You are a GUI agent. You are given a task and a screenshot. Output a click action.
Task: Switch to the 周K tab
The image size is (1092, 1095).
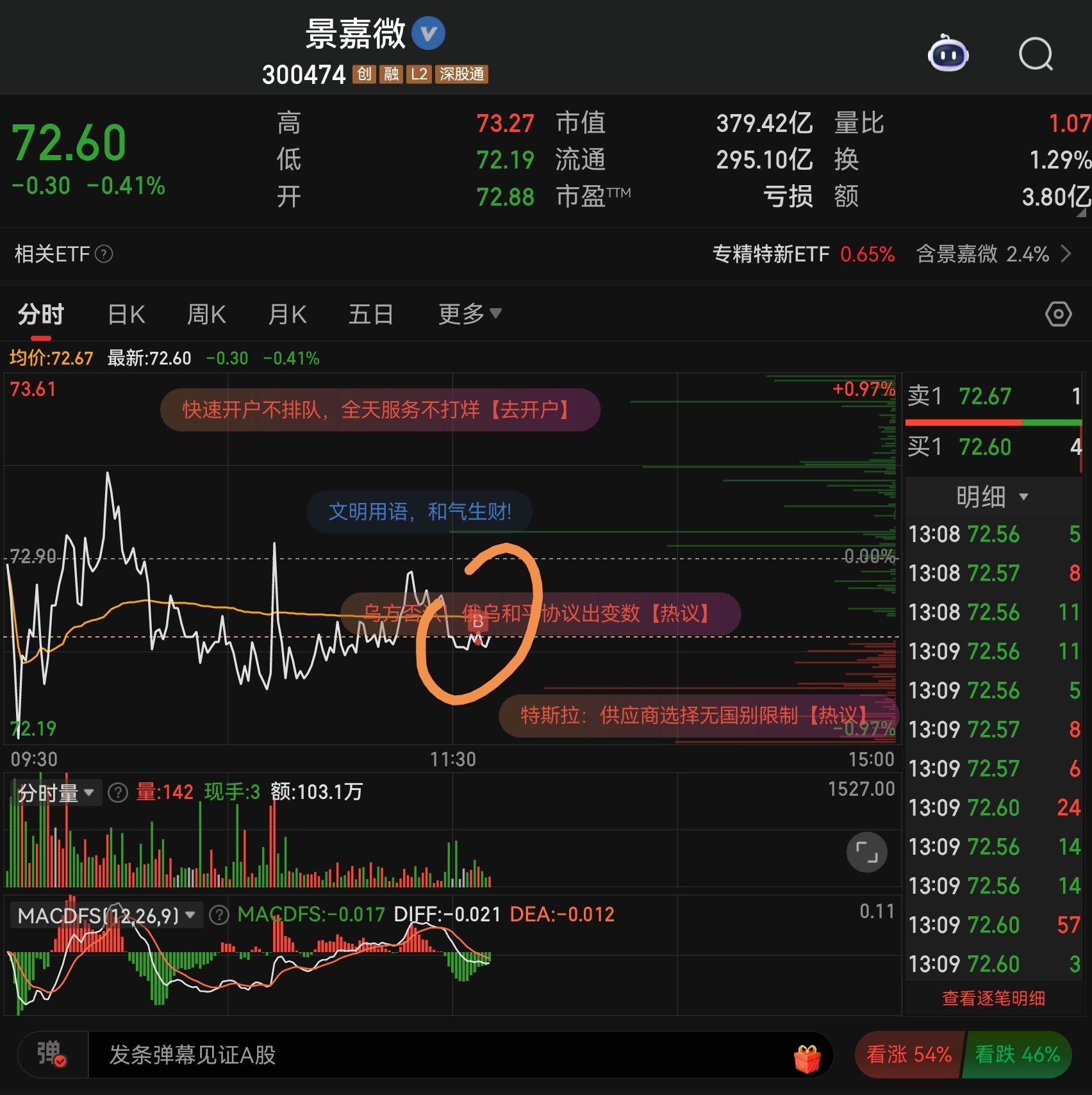(x=206, y=314)
